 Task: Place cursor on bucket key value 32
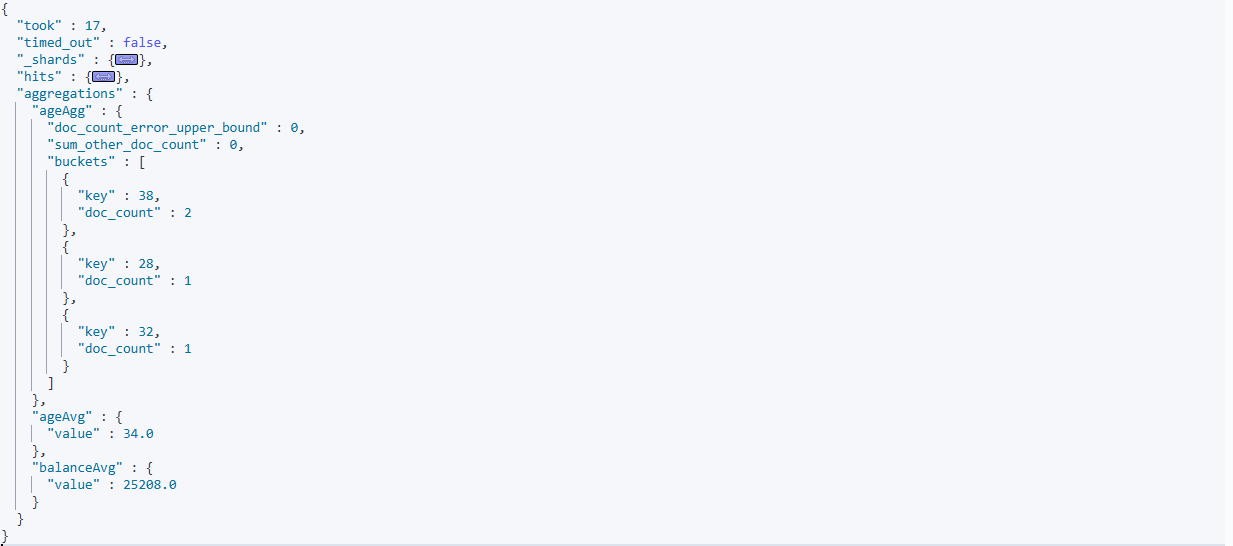pyautogui.click(x=146, y=332)
